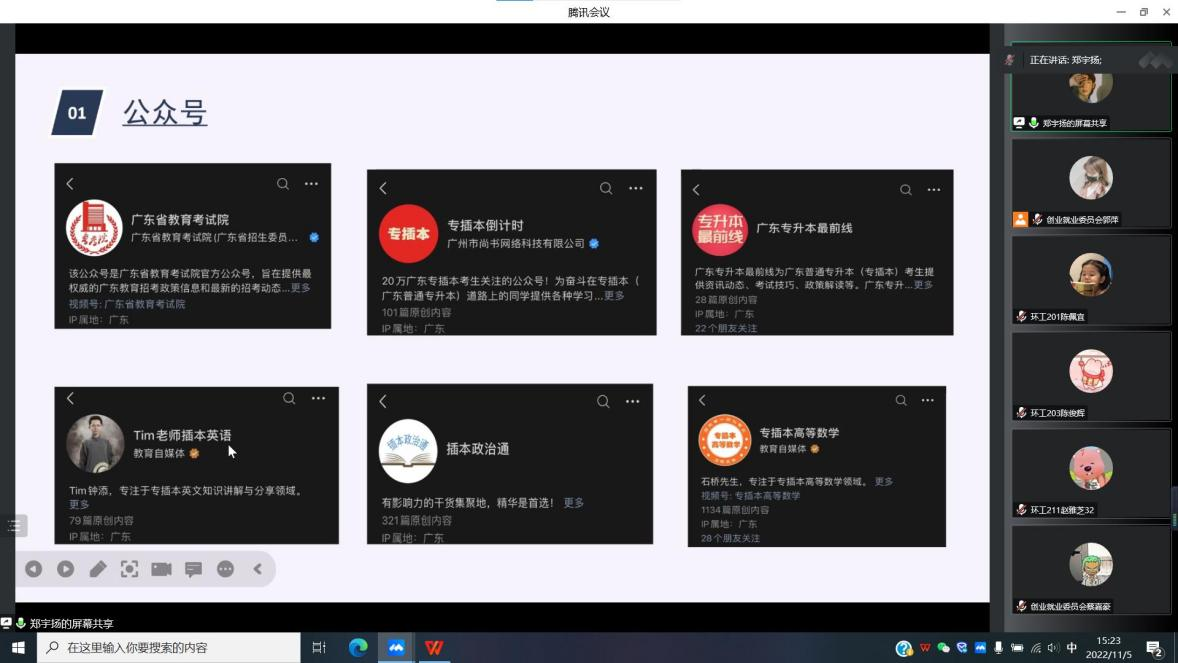Click the focus capture icon in slide toolbar
The width and height of the screenshot is (1178, 663).
click(130, 569)
